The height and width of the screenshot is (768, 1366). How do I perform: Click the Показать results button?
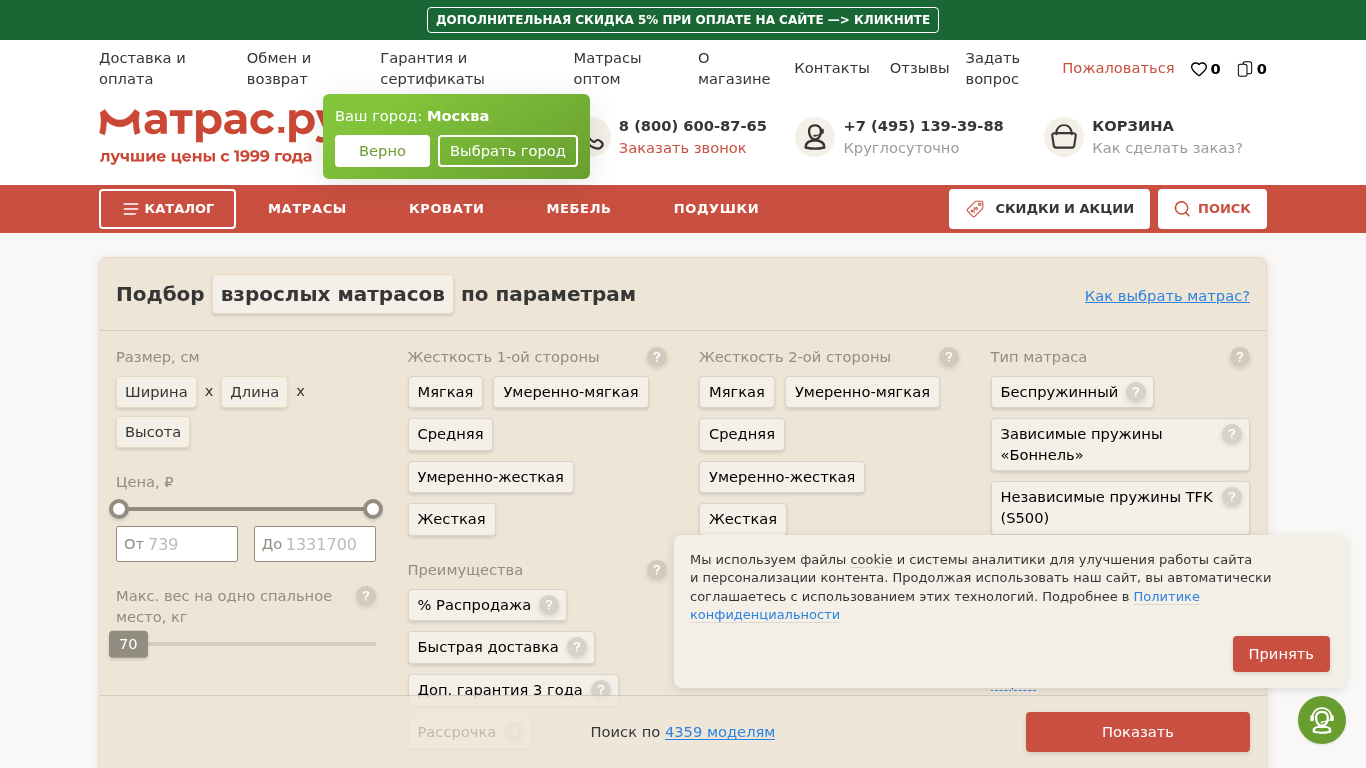pyautogui.click(x=1138, y=732)
